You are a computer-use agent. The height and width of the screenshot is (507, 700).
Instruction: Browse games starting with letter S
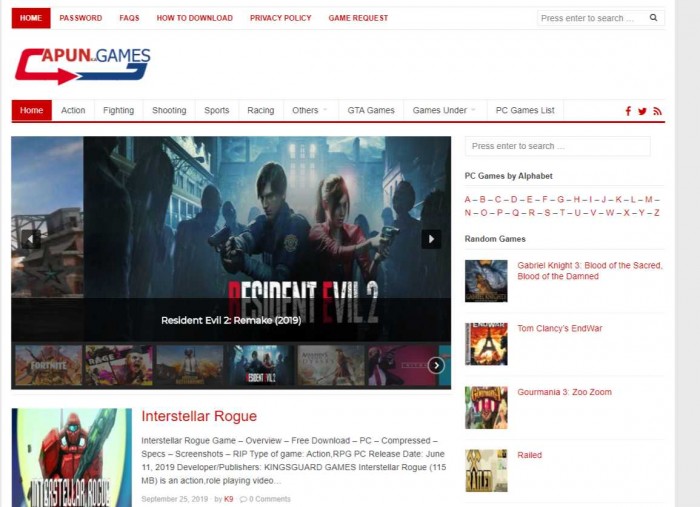pos(547,213)
